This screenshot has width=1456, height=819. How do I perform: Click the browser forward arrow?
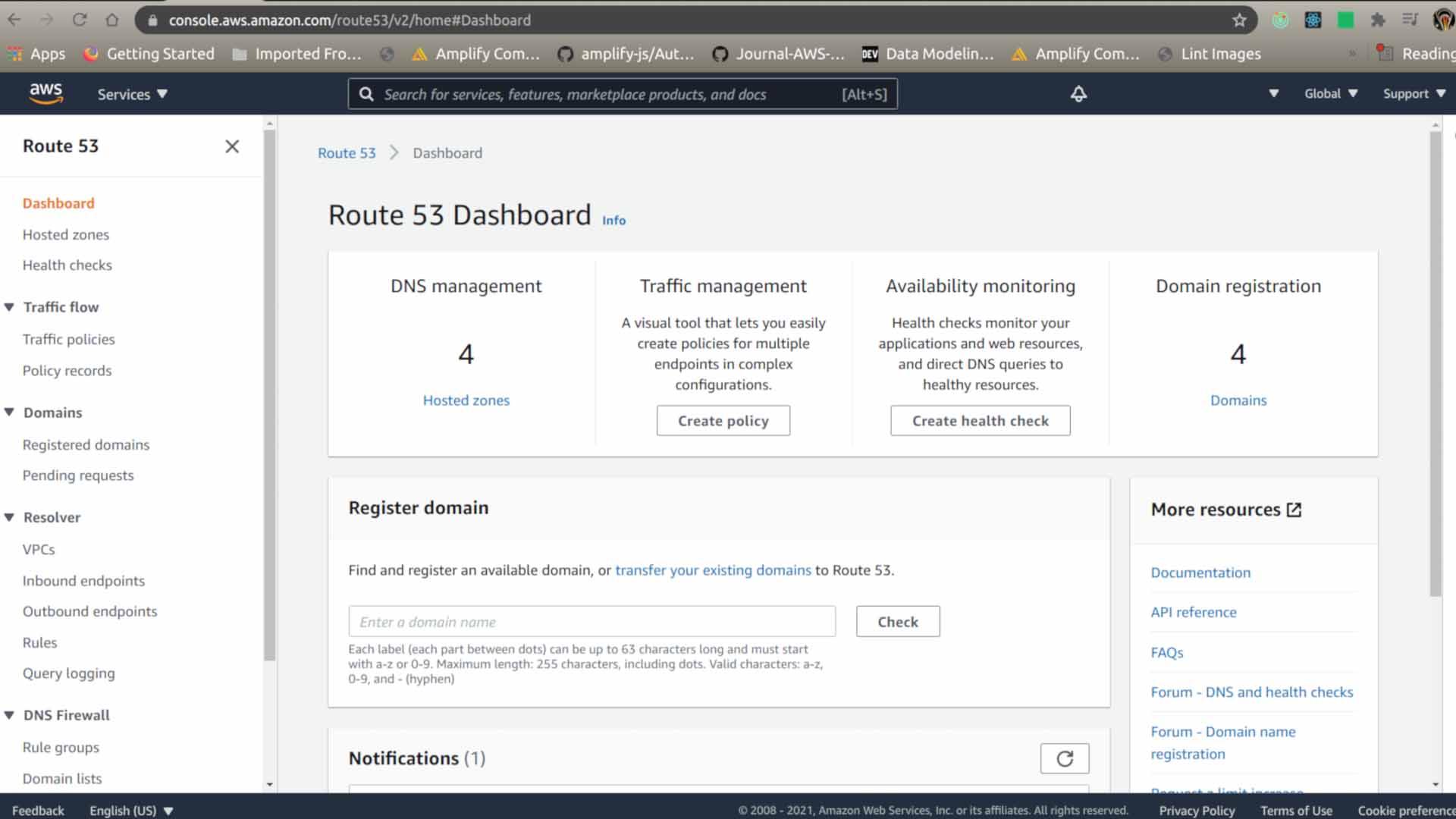(x=47, y=20)
